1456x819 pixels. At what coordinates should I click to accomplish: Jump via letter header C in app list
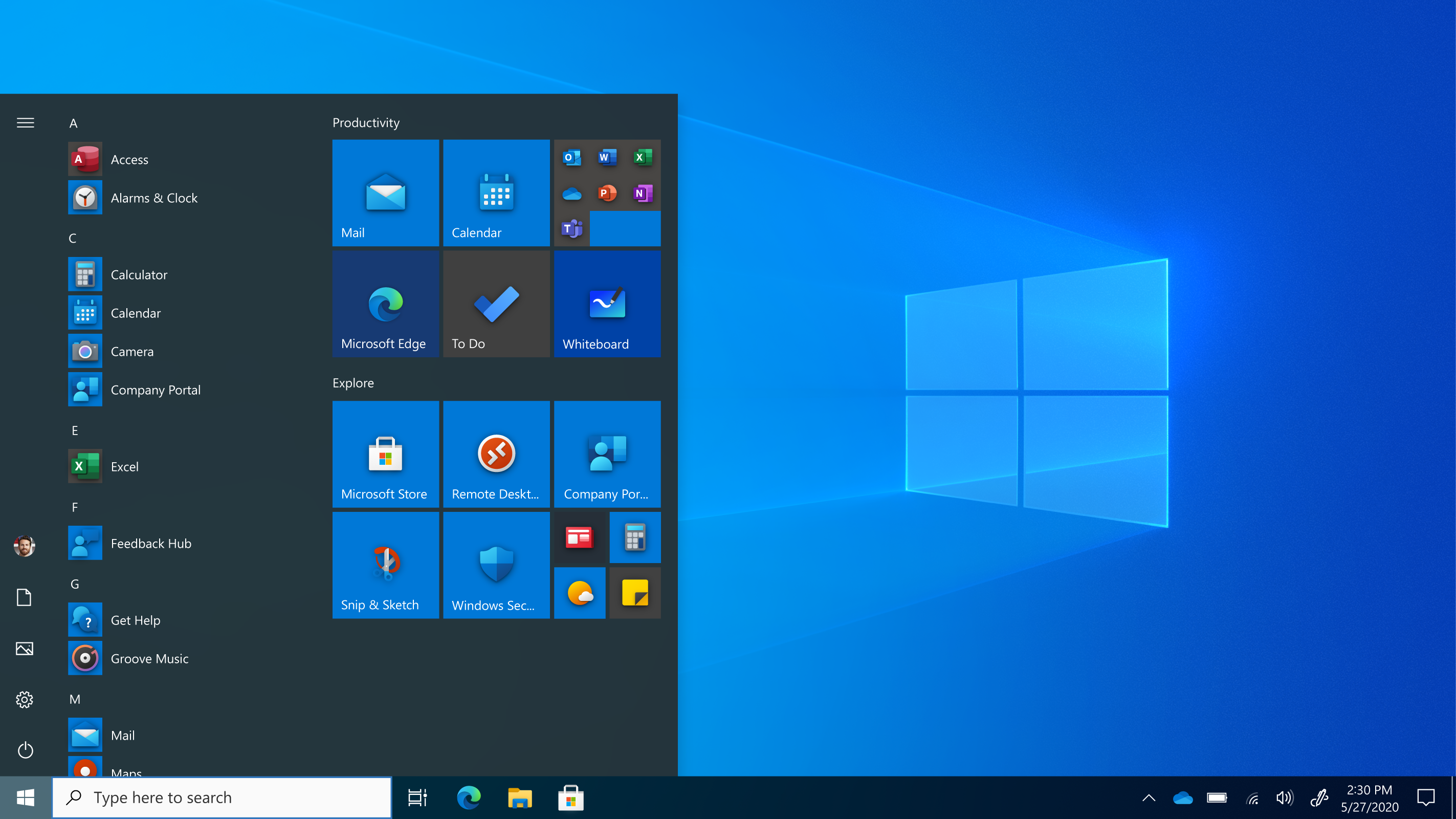tap(72, 238)
